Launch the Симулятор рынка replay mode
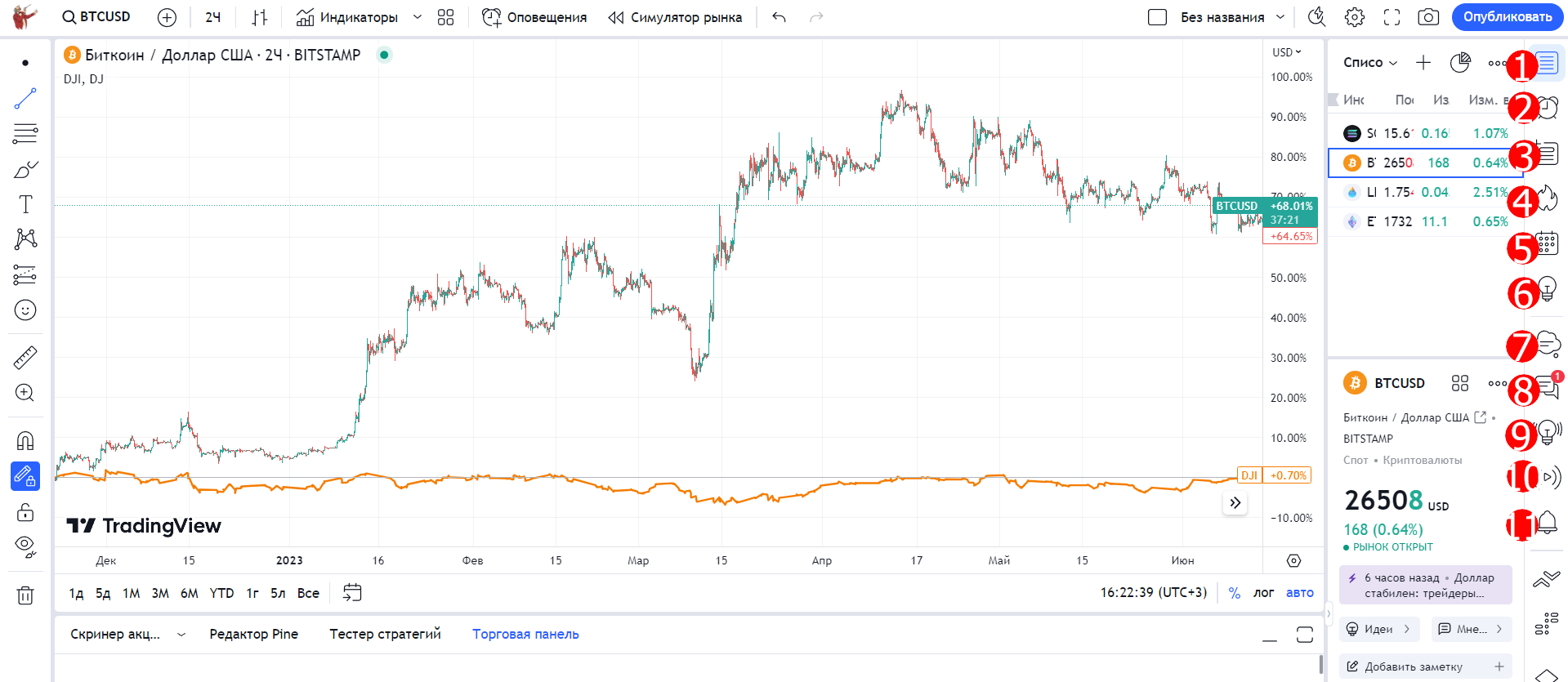 tap(675, 17)
